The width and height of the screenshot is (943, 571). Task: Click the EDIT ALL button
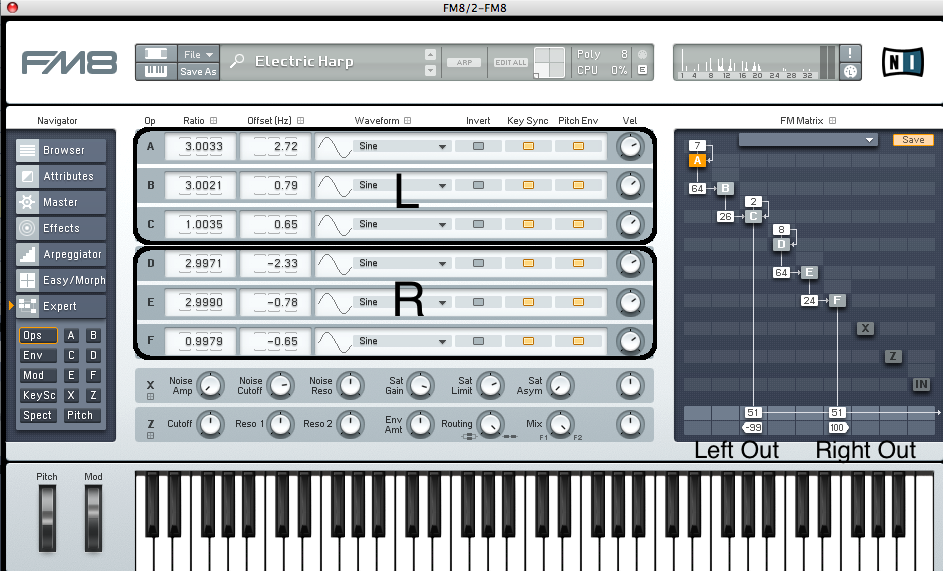(511, 63)
